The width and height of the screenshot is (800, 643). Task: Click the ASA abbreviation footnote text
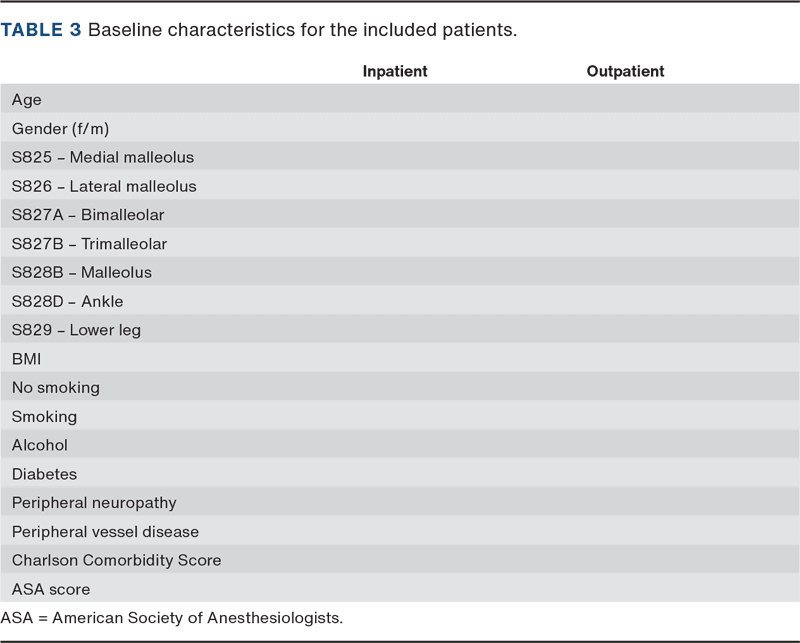tap(172, 617)
